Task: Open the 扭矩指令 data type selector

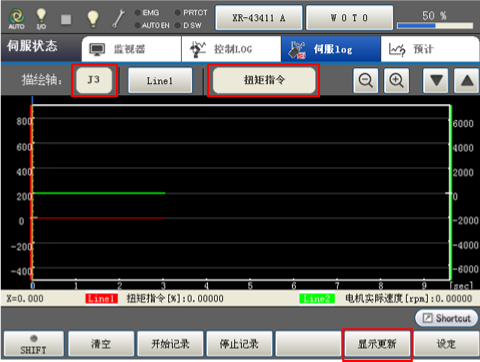Action: [264, 80]
